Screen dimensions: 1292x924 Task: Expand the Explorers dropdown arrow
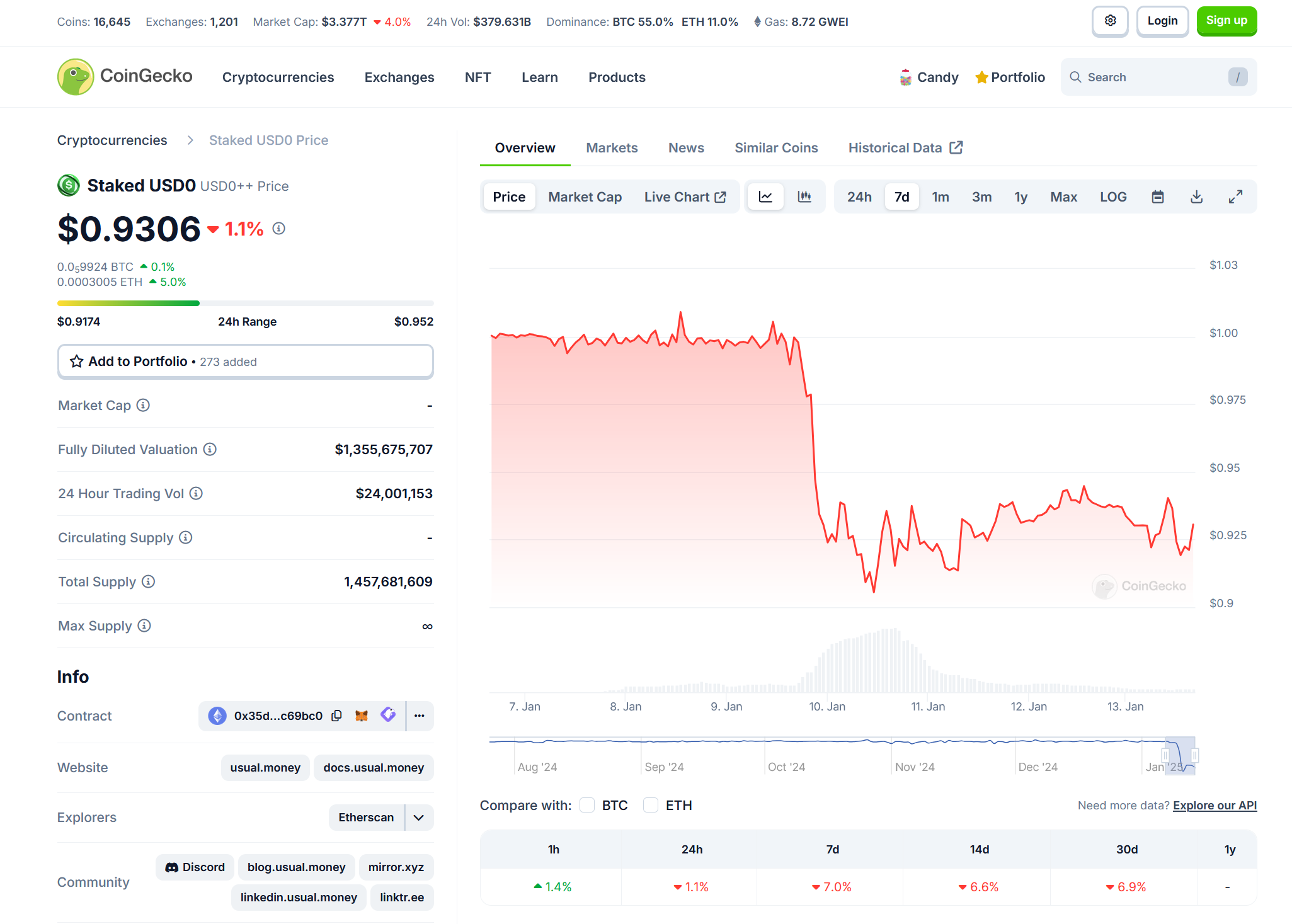click(x=419, y=818)
